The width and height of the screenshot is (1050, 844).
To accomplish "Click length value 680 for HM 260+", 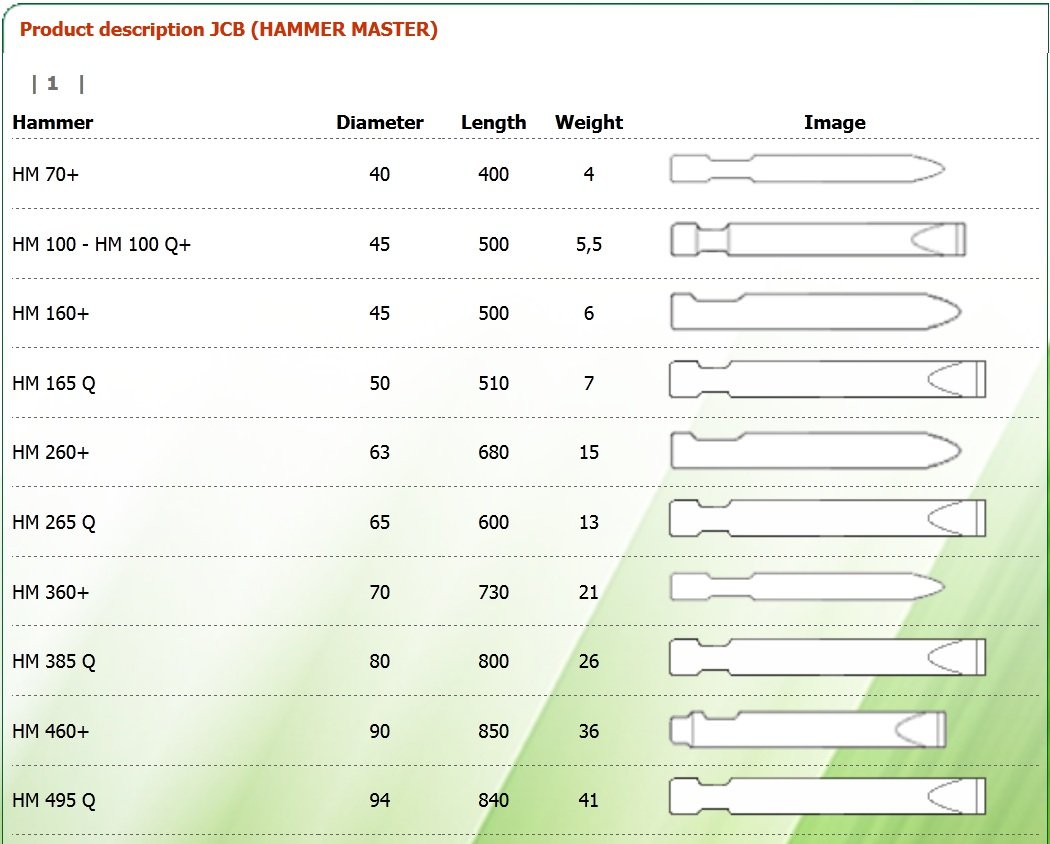I will (494, 452).
